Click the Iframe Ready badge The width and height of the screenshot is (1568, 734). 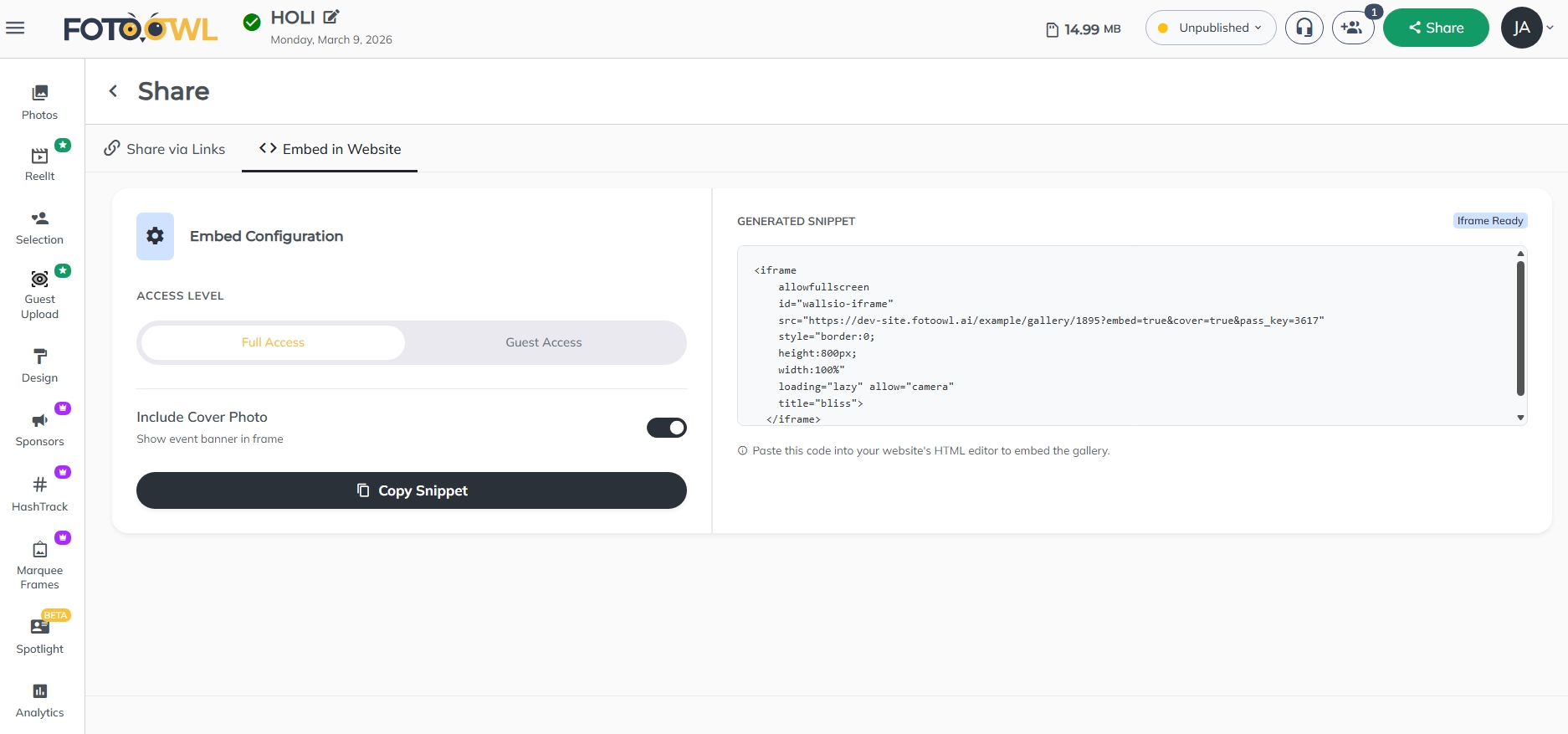pyautogui.click(x=1490, y=221)
